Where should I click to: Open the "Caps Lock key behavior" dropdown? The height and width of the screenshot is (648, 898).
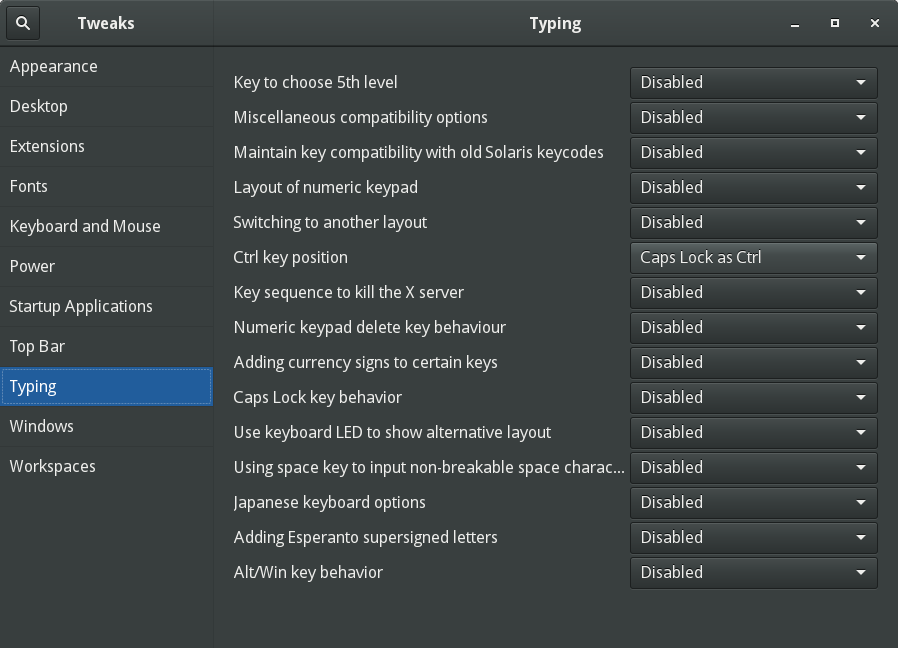[x=753, y=397]
